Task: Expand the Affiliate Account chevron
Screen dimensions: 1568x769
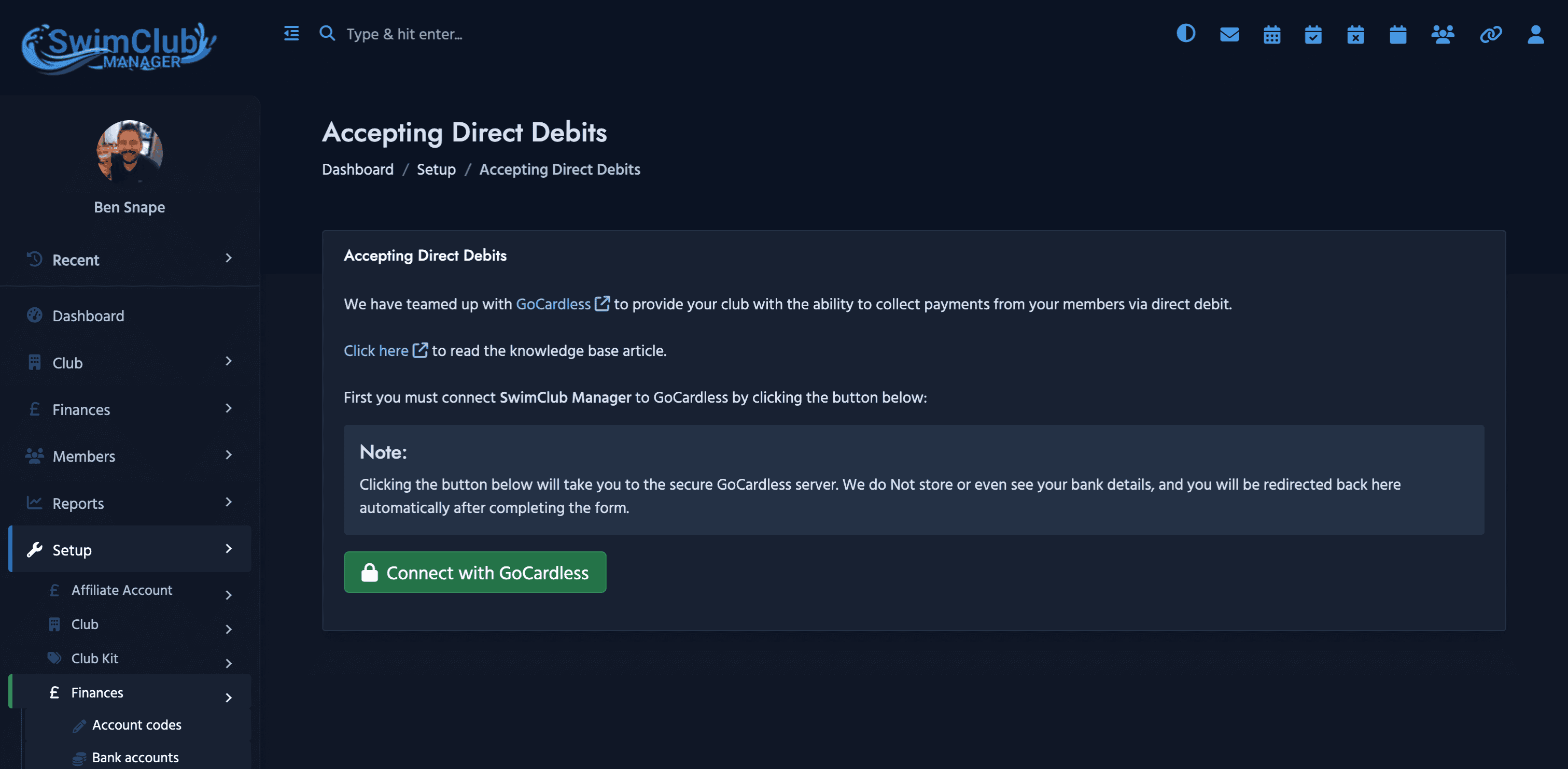Action: tap(229, 595)
